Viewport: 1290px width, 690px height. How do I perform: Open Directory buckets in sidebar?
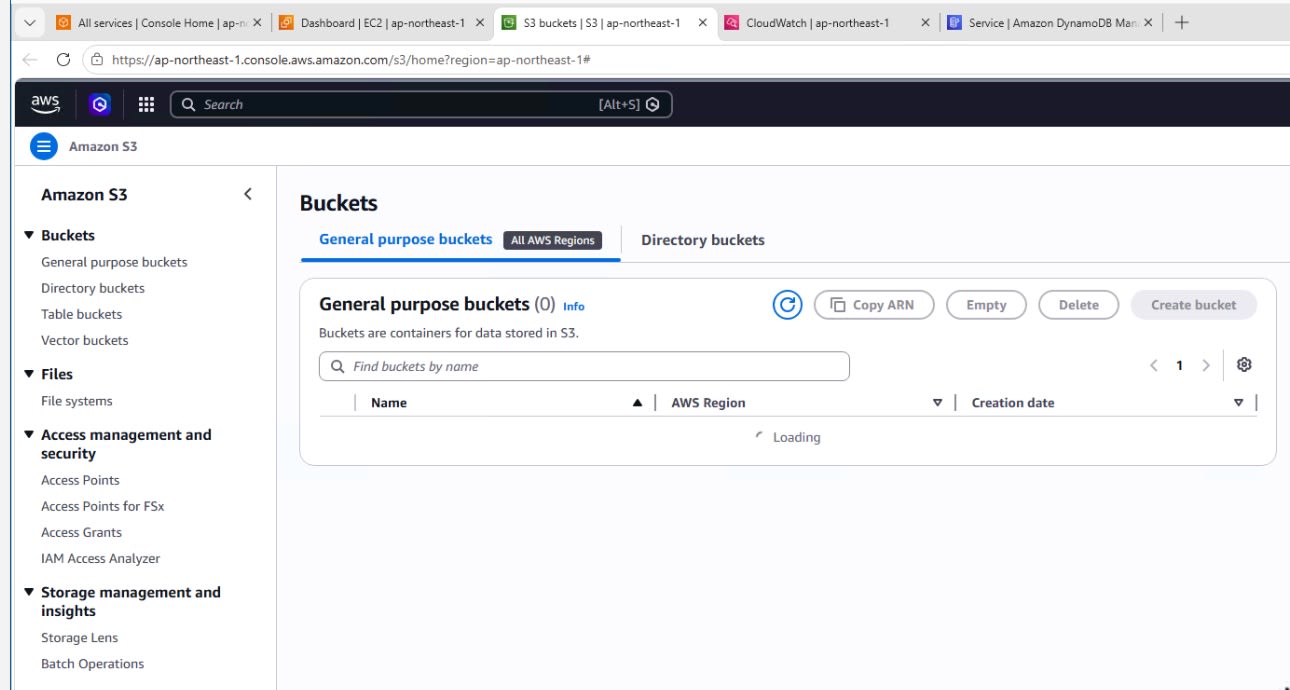(93, 288)
